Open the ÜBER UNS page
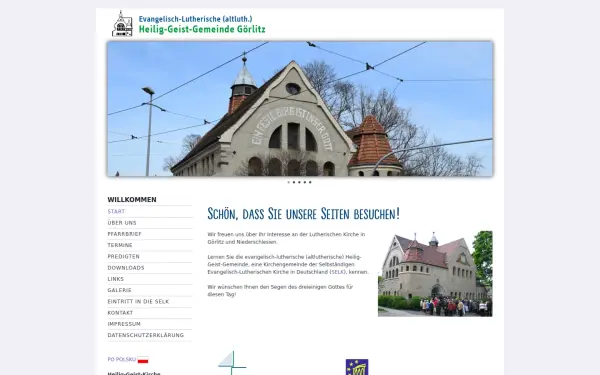The height and width of the screenshot is (375, 600). (x=122, y=223)
